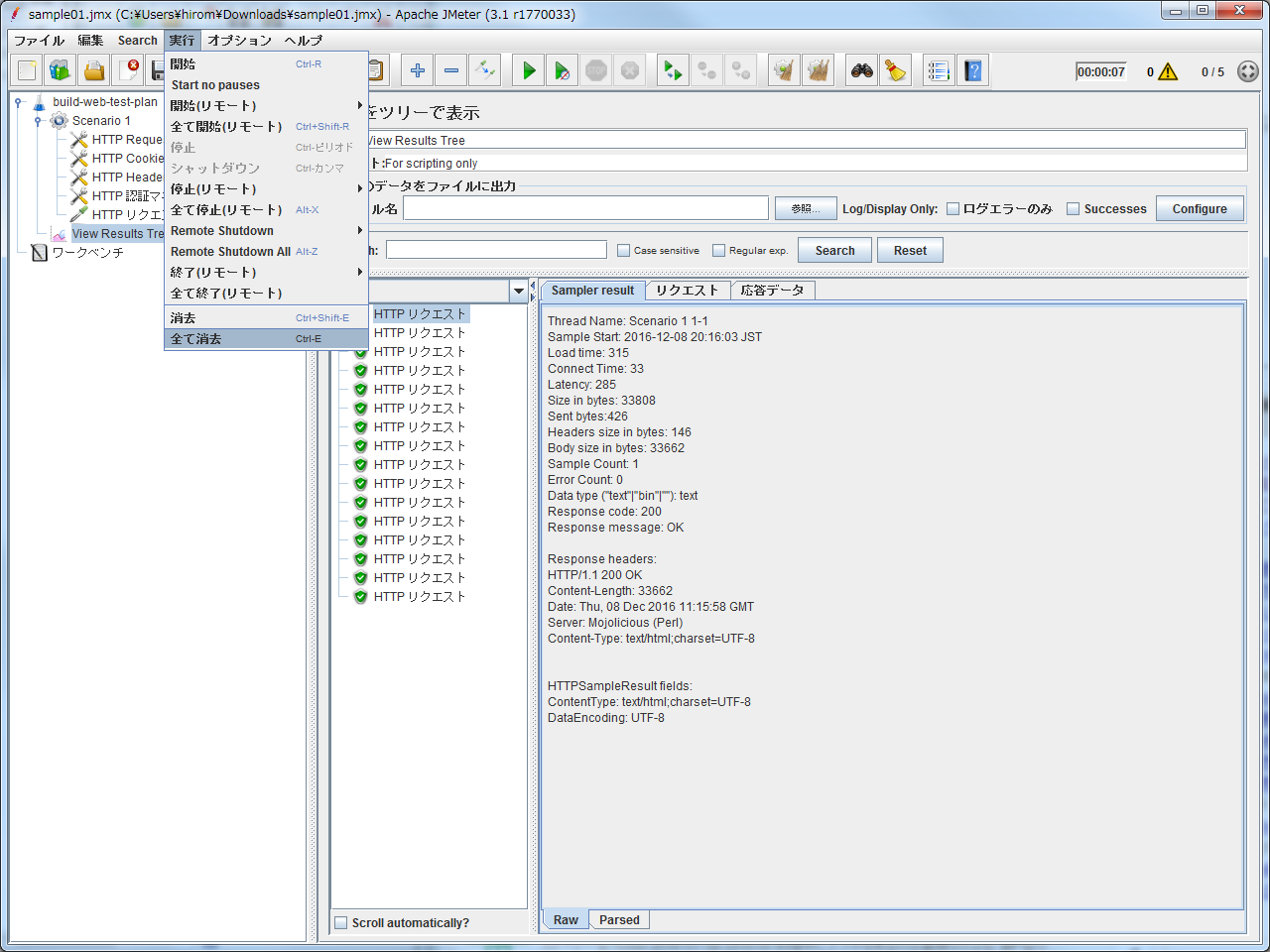Collapse the Scenario 1 tree node handle
This screenshot has width=1270, height=952.
click(38, 121)
